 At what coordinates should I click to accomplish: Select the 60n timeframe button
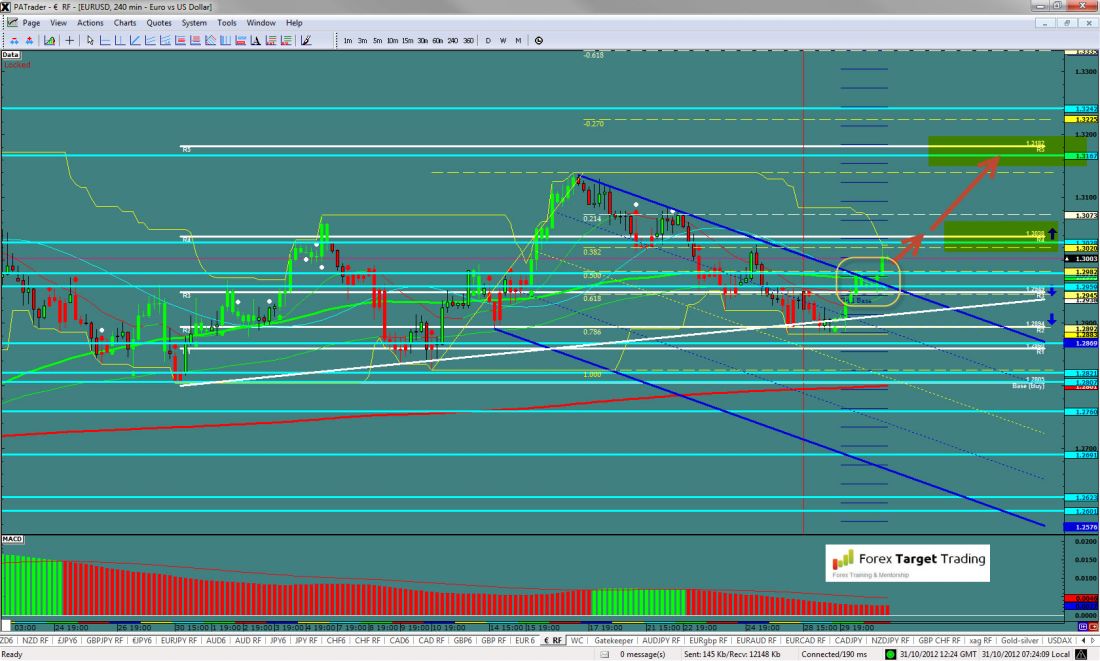click(x=437, y=41)
